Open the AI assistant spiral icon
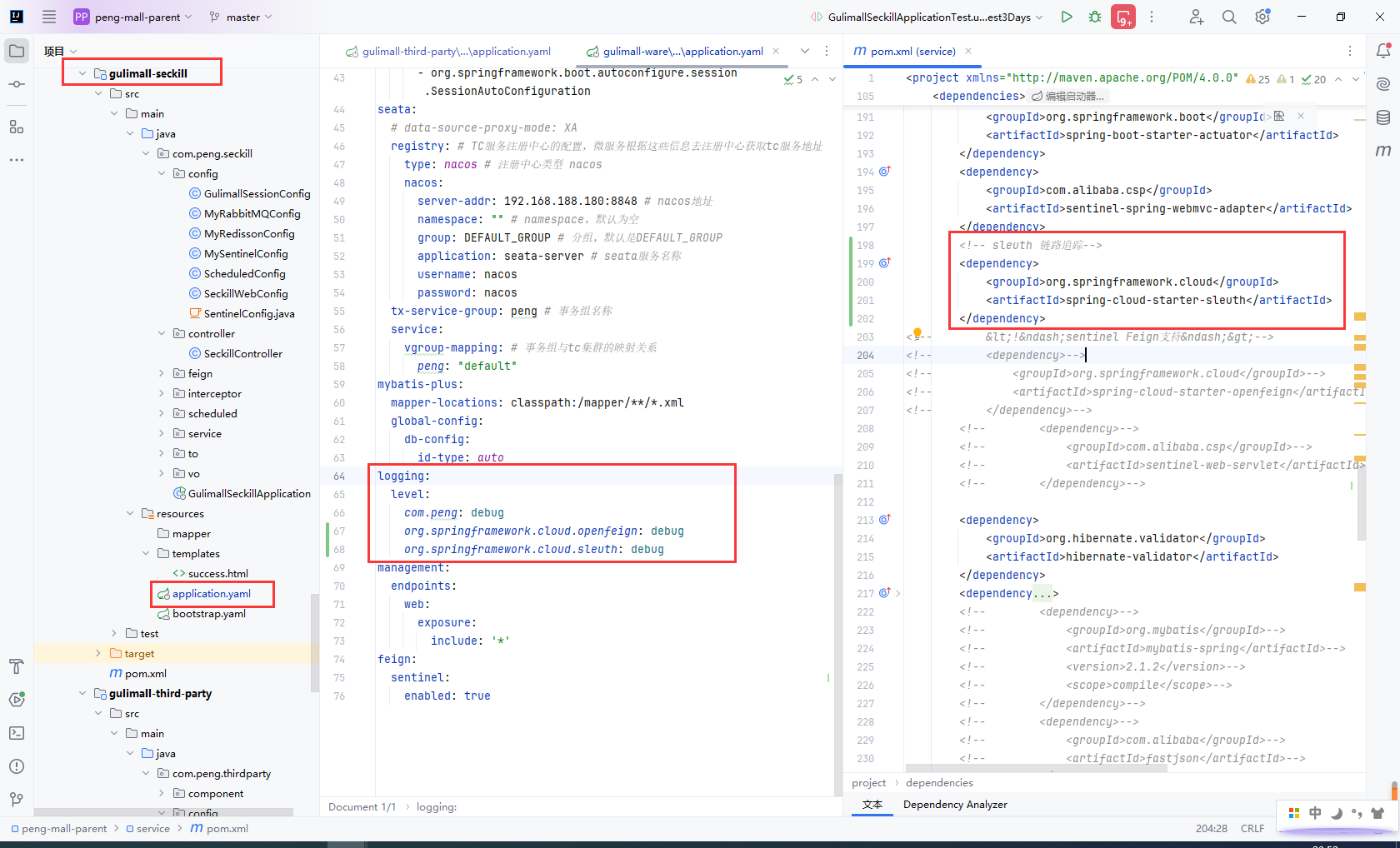This screenshot has width=1400, height=848. 1383,84
